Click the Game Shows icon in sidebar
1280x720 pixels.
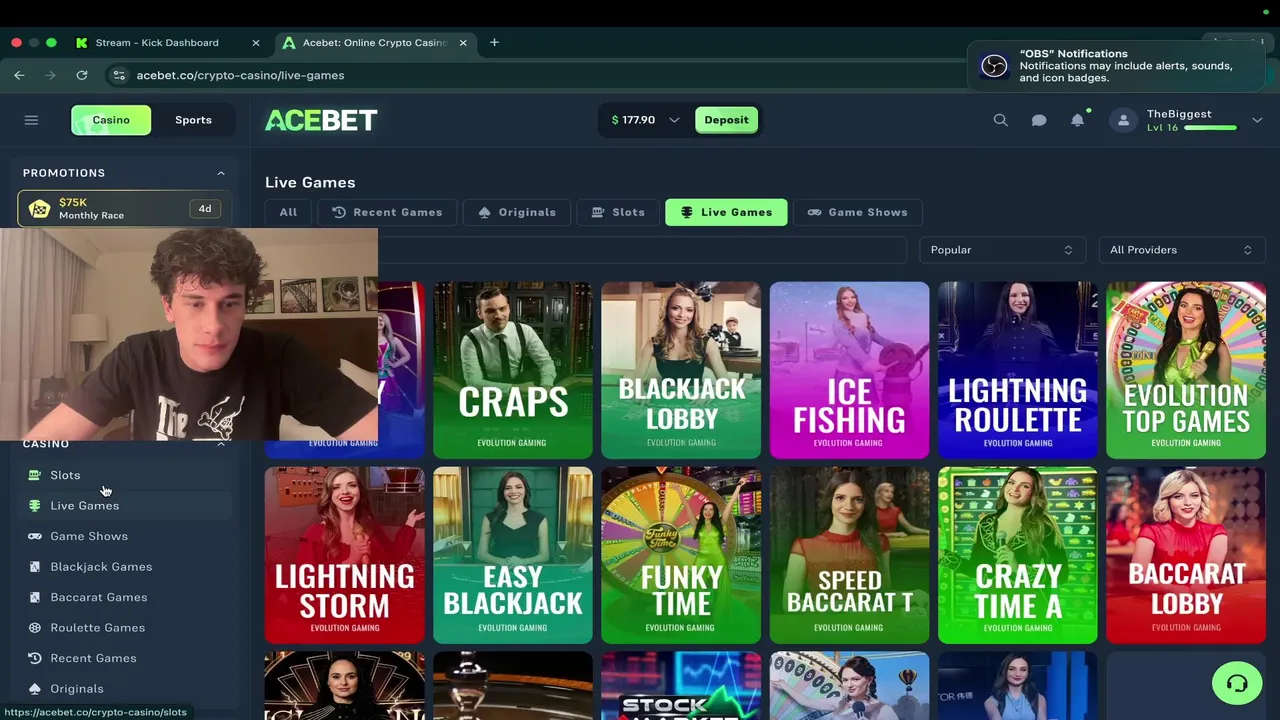[35, 536]
